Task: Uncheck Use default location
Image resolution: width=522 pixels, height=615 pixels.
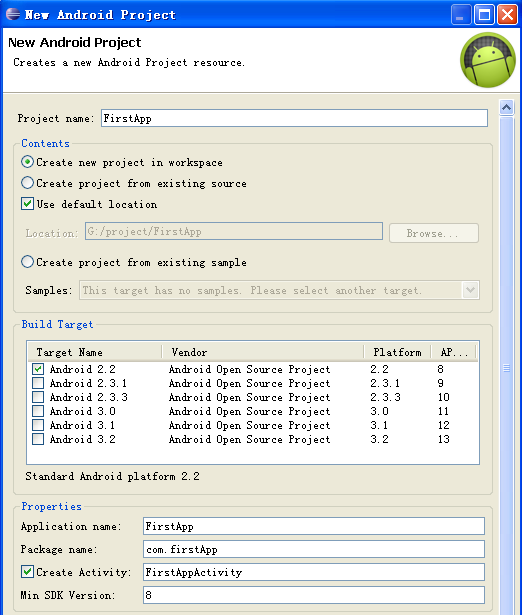Action: coord(27,204)
